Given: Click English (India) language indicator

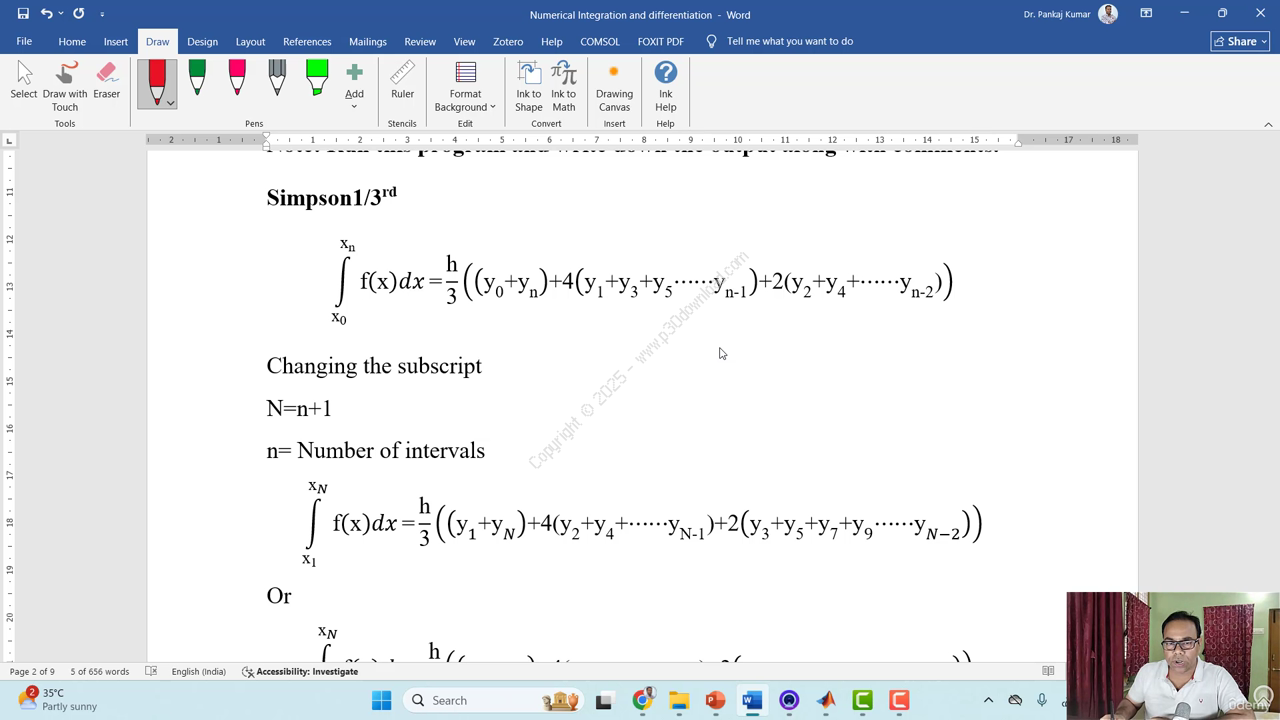Looking at the screenshot, I should pos(199,671).
